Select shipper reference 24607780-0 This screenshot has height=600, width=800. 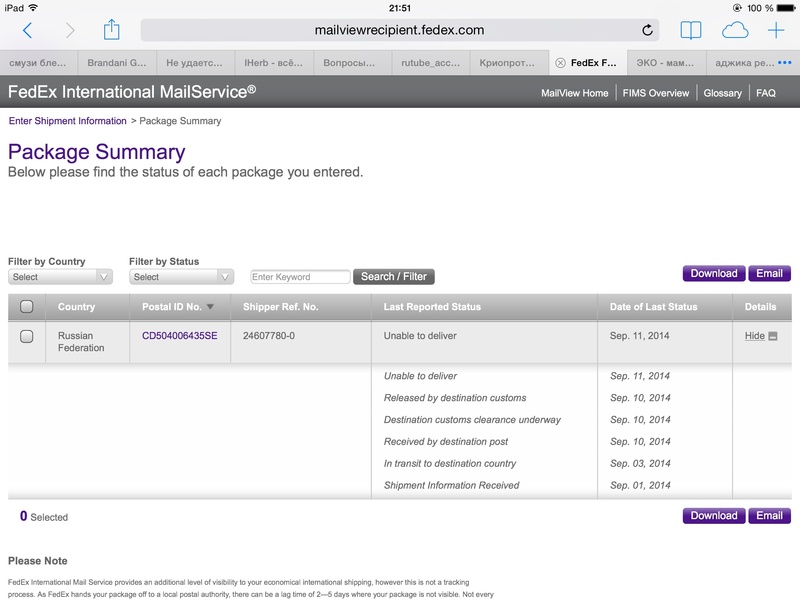[x=269, y=336]
